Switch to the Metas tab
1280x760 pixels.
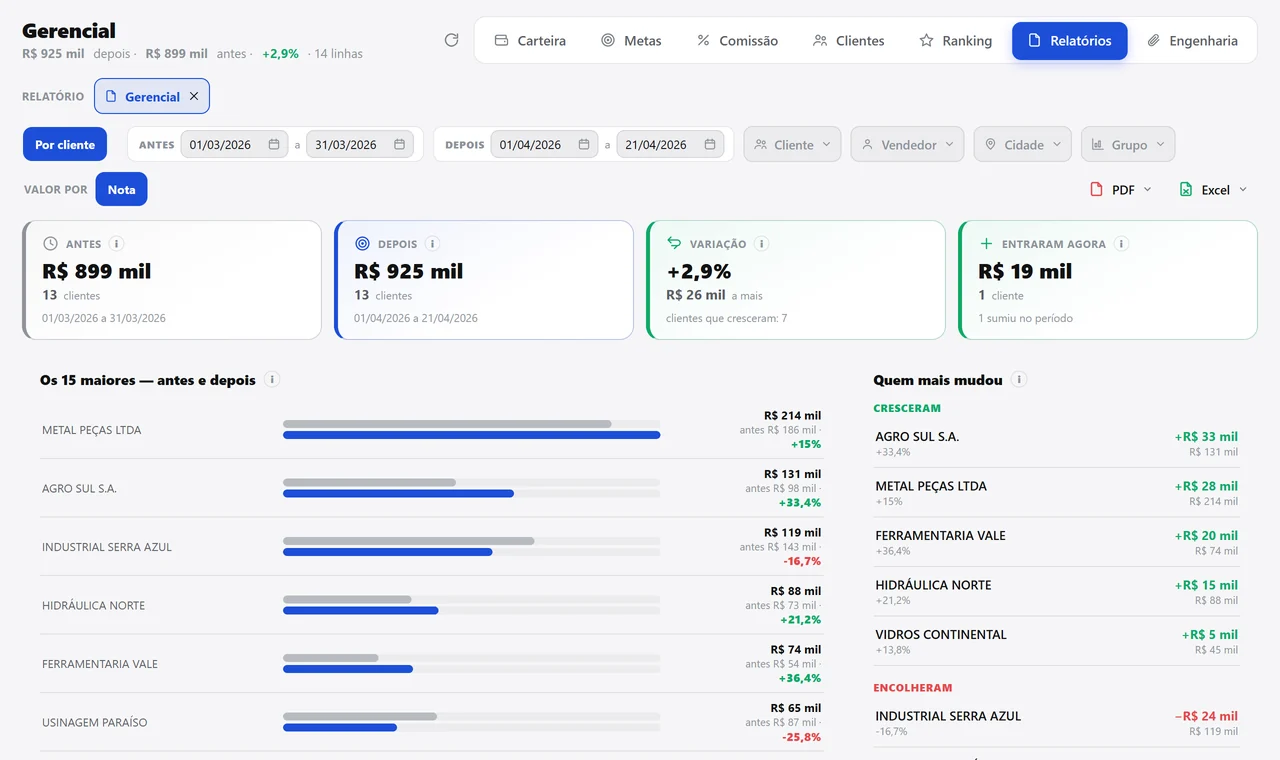click(x=631, y=40)
